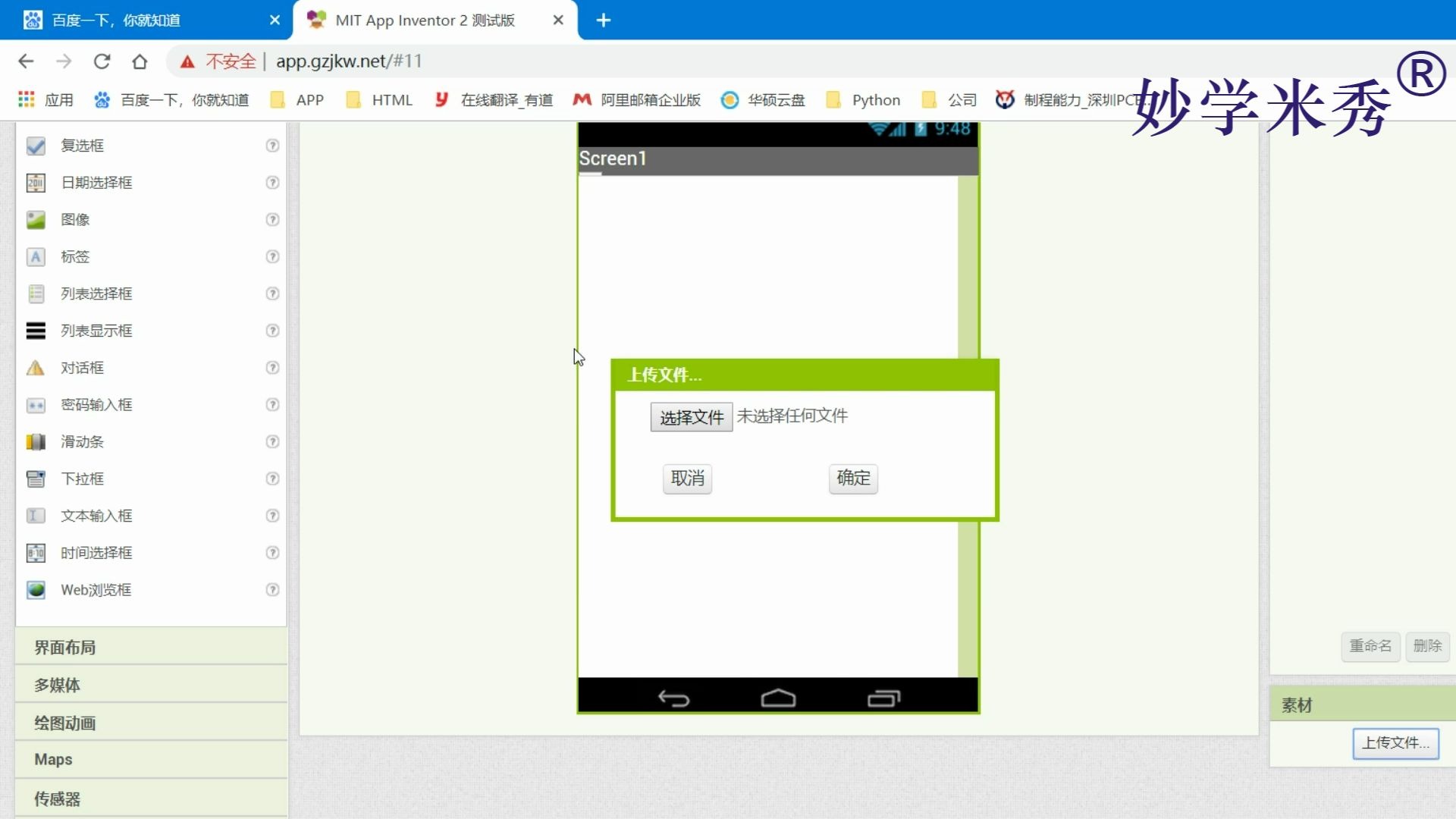
Task: Go to browser home page
Action: 140,61
